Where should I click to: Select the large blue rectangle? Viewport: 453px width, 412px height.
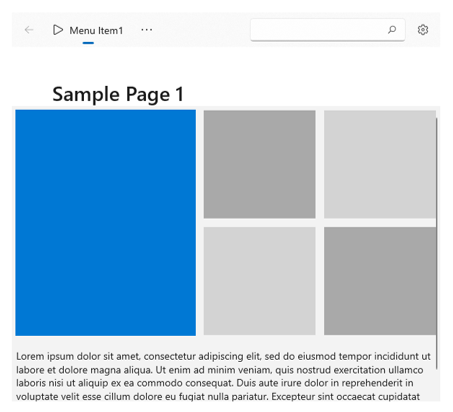tap(106, 223)
